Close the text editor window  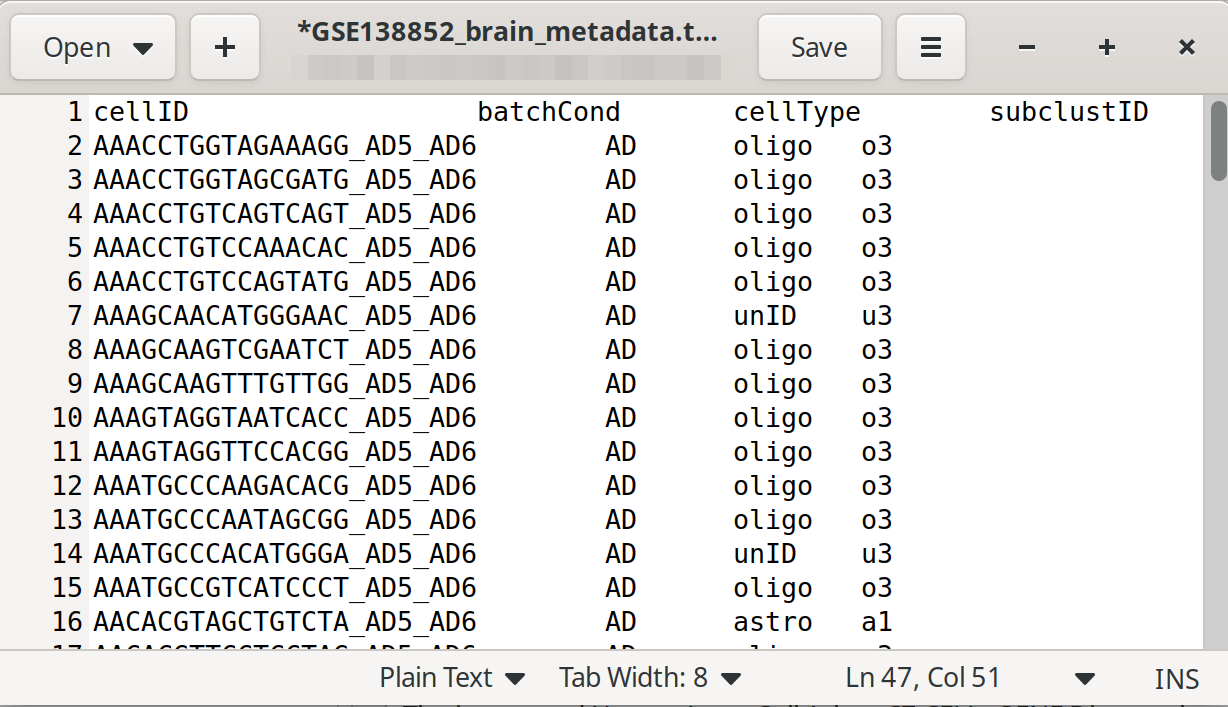click(1187, 47)
